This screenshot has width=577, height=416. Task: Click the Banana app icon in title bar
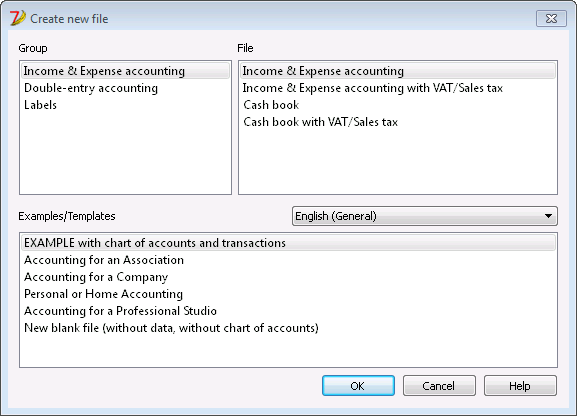pyautogui.click(x=18, y=18)
